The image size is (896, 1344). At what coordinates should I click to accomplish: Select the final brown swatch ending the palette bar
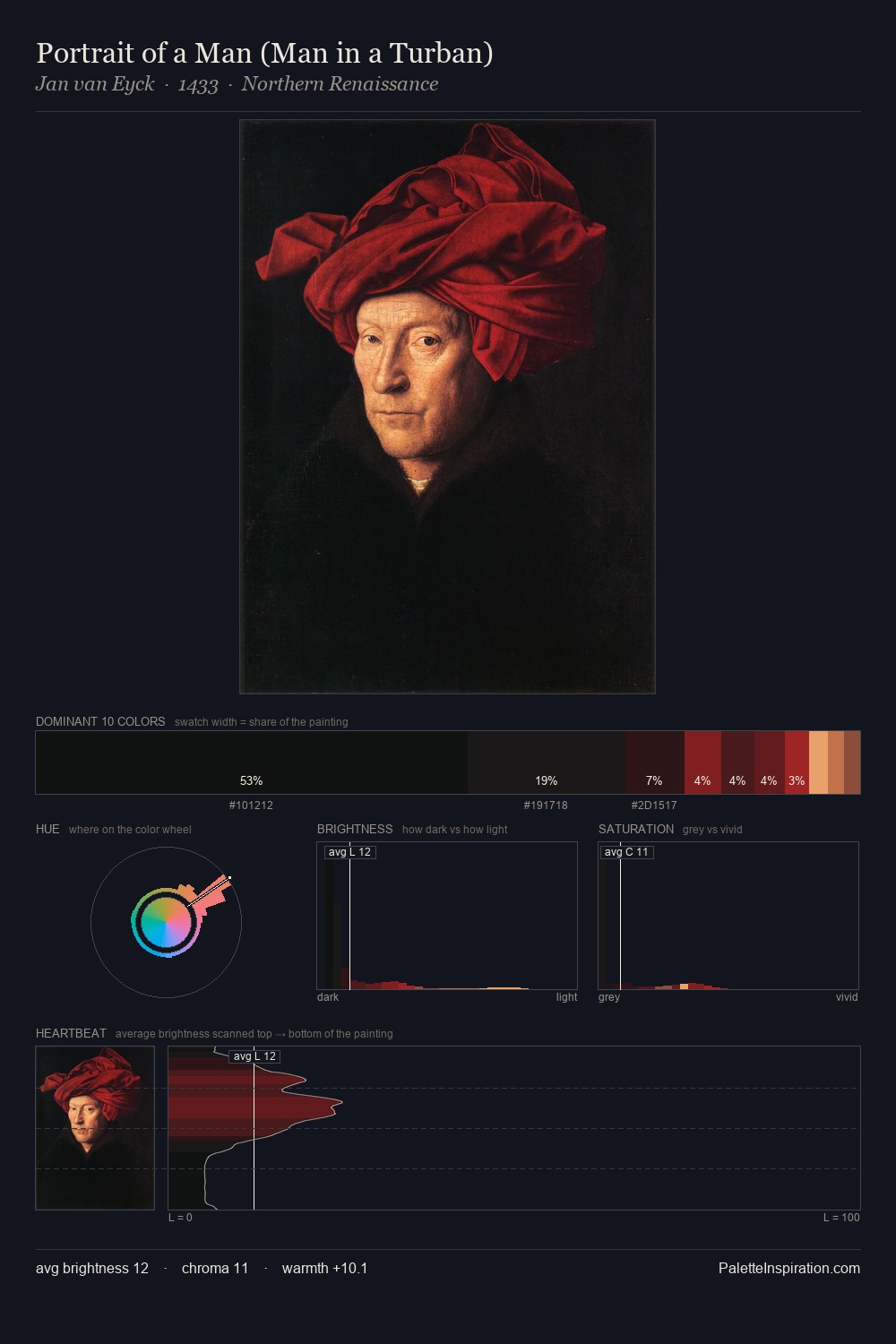[x=852, y=762]
